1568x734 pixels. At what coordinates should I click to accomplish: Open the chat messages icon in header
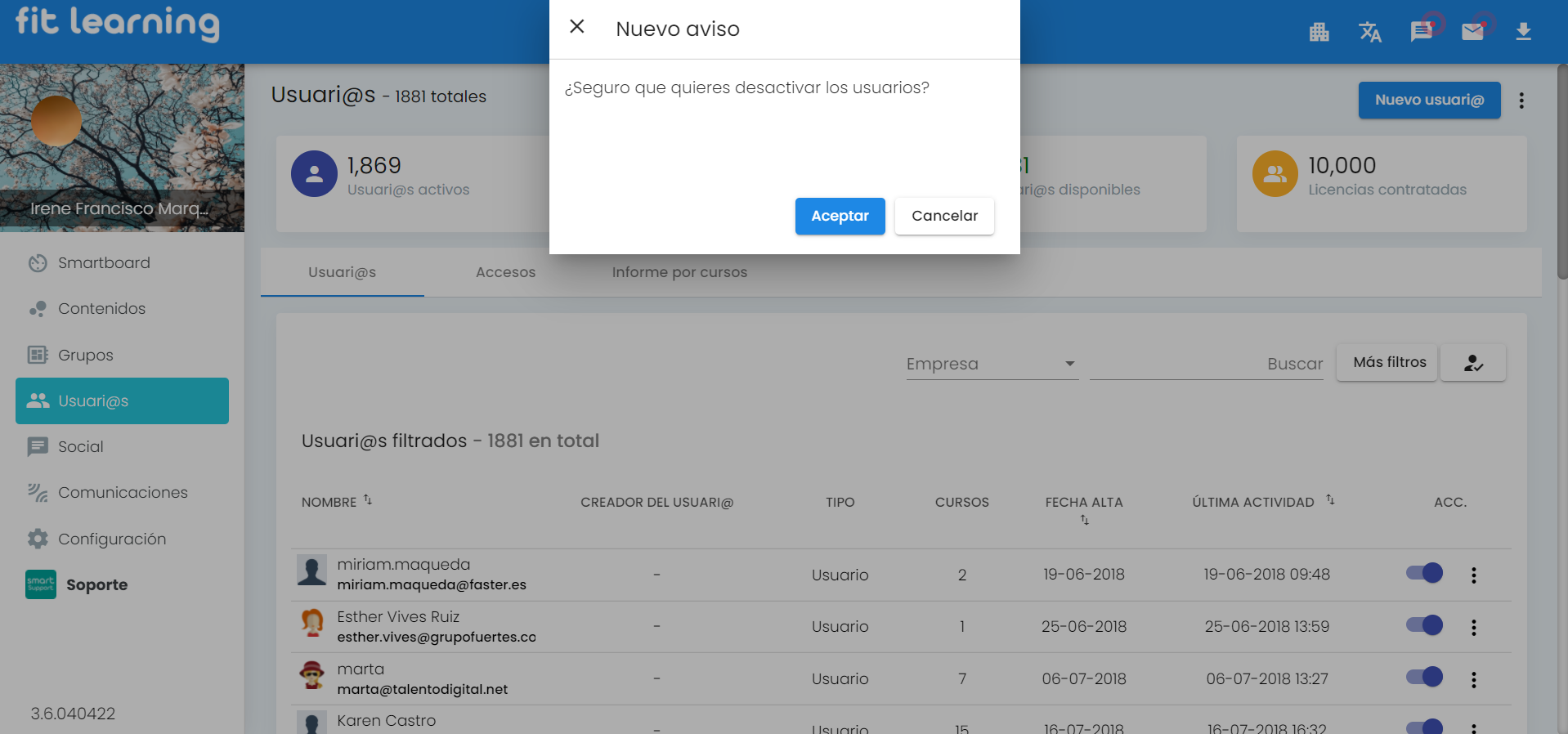click(1422, 32)
